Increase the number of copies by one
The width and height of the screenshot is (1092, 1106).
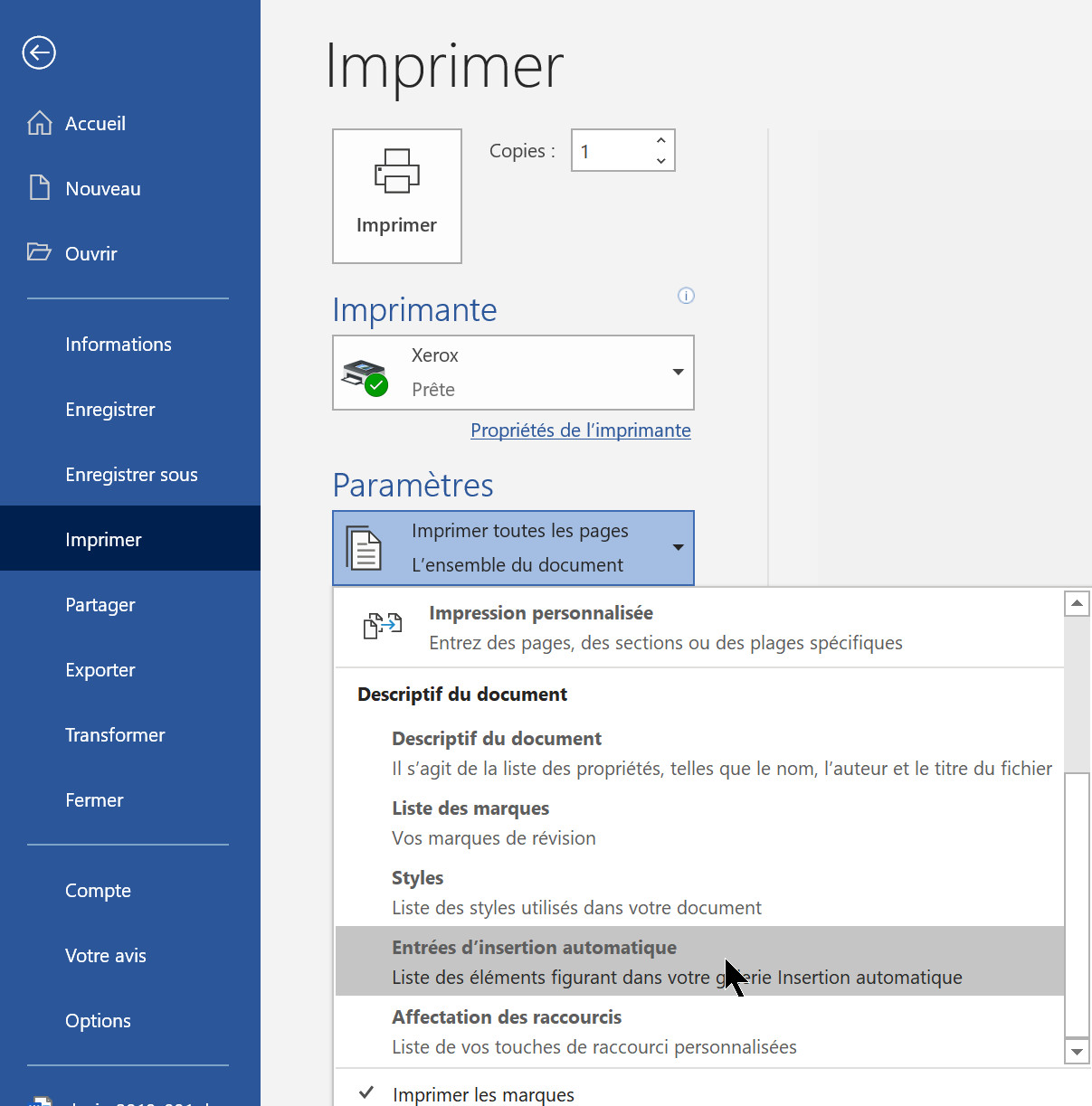(x=661, y=140)
